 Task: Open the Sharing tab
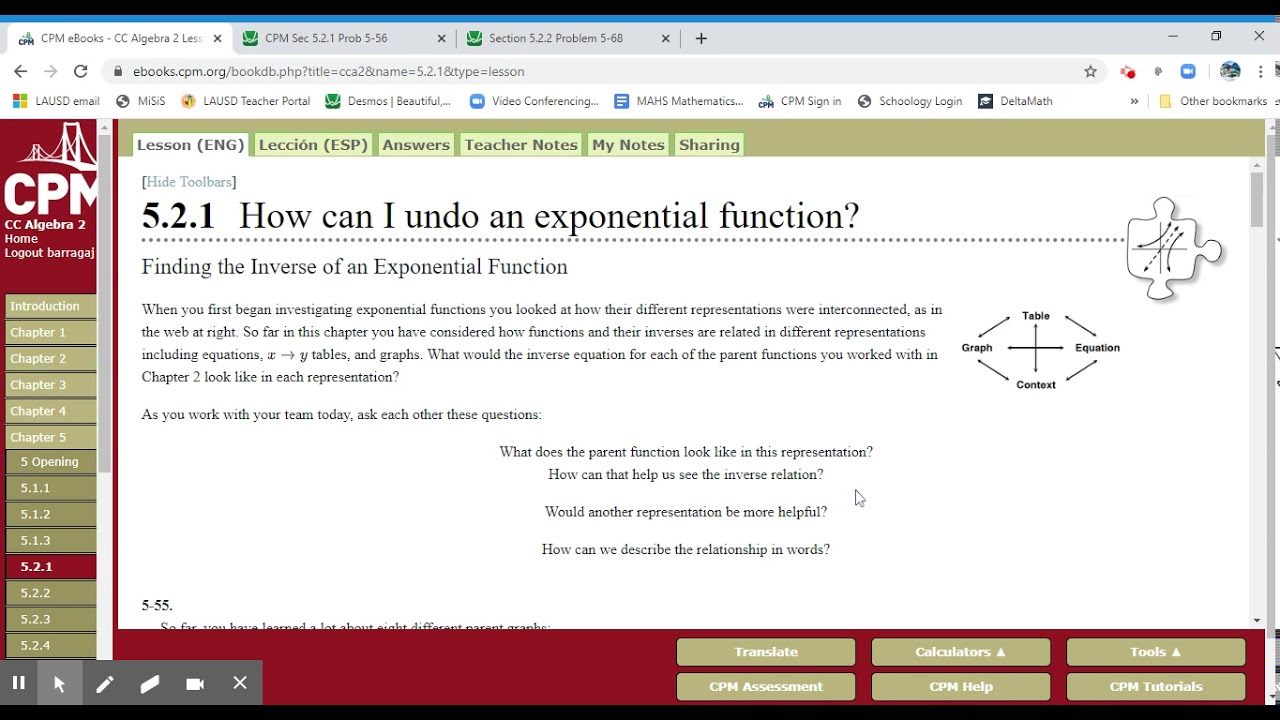(x=709, y=145)
